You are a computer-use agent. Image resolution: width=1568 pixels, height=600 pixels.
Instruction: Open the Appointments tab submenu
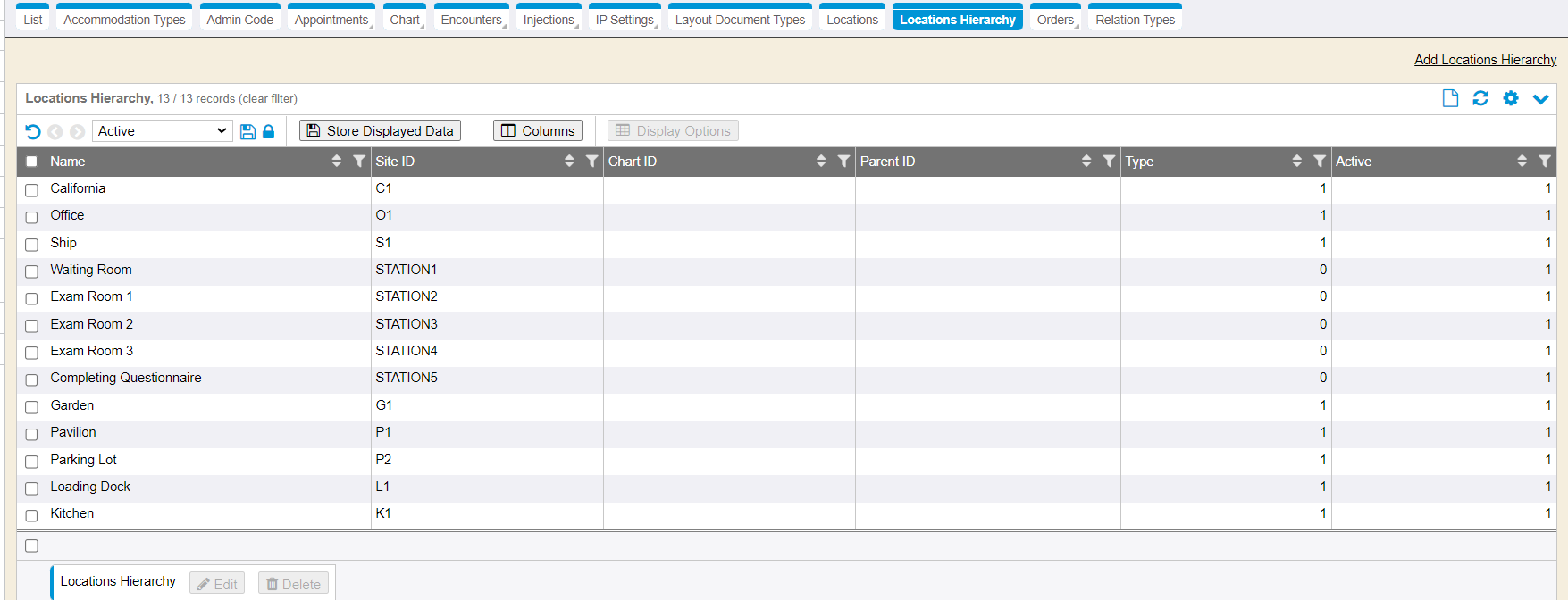[x=331, y=20]
